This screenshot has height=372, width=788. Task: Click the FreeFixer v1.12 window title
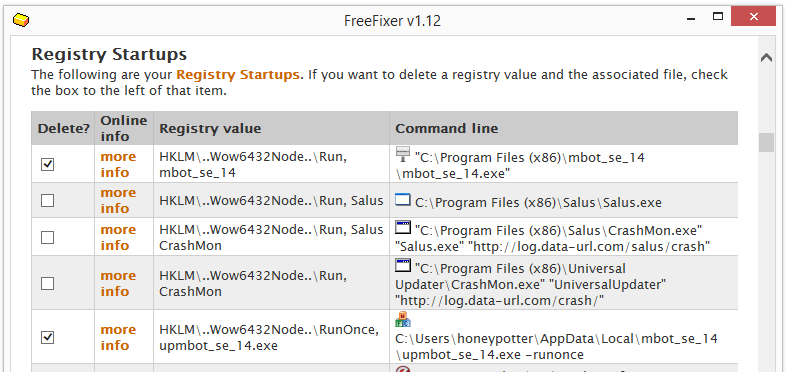coord(392,21)
